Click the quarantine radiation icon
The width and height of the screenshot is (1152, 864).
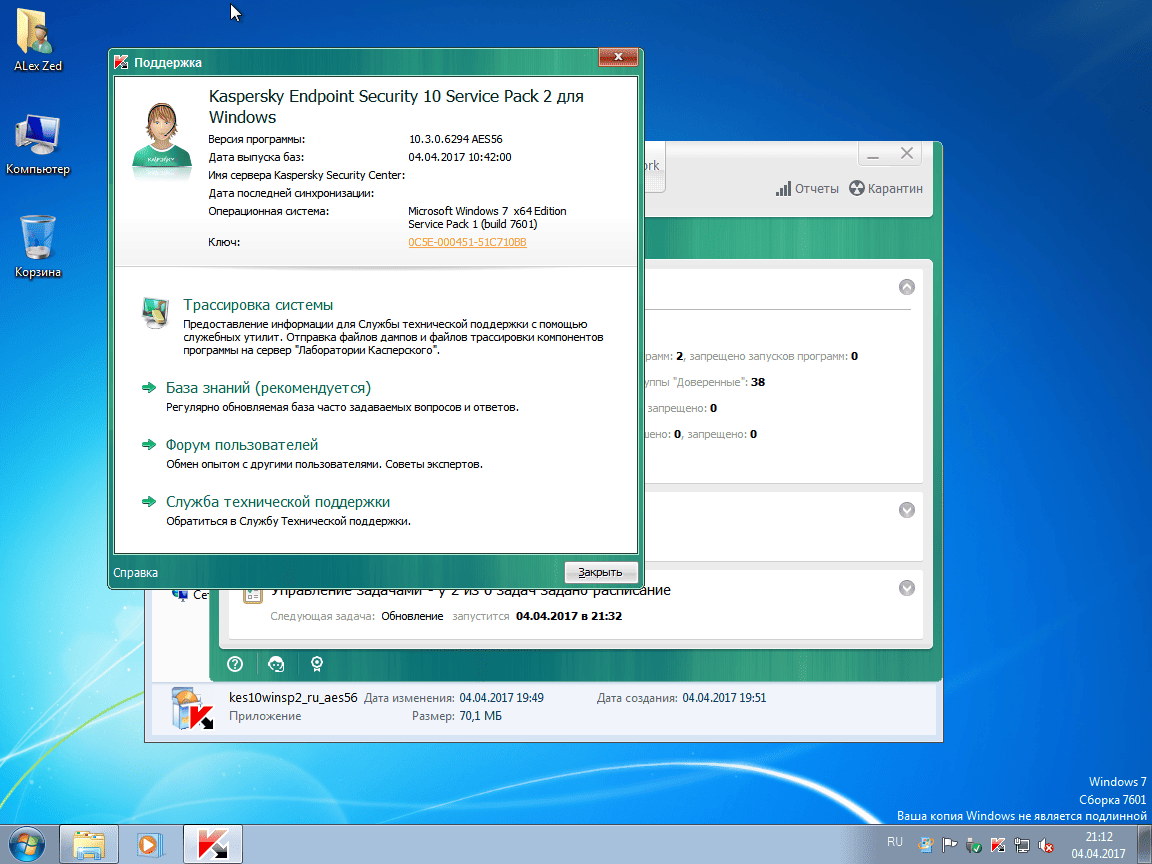[x=857, y=189]
